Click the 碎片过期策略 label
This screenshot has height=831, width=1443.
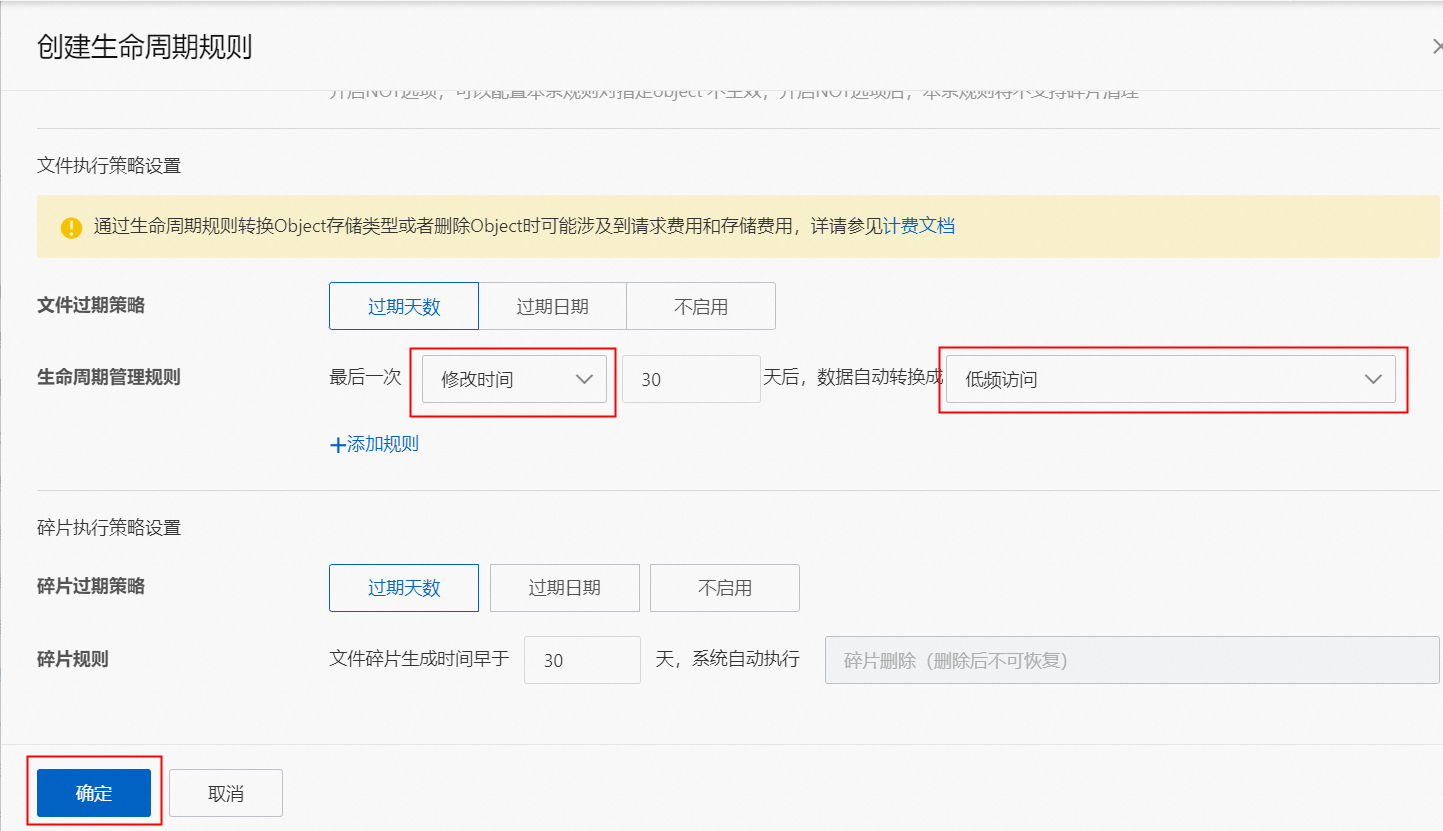91,587
